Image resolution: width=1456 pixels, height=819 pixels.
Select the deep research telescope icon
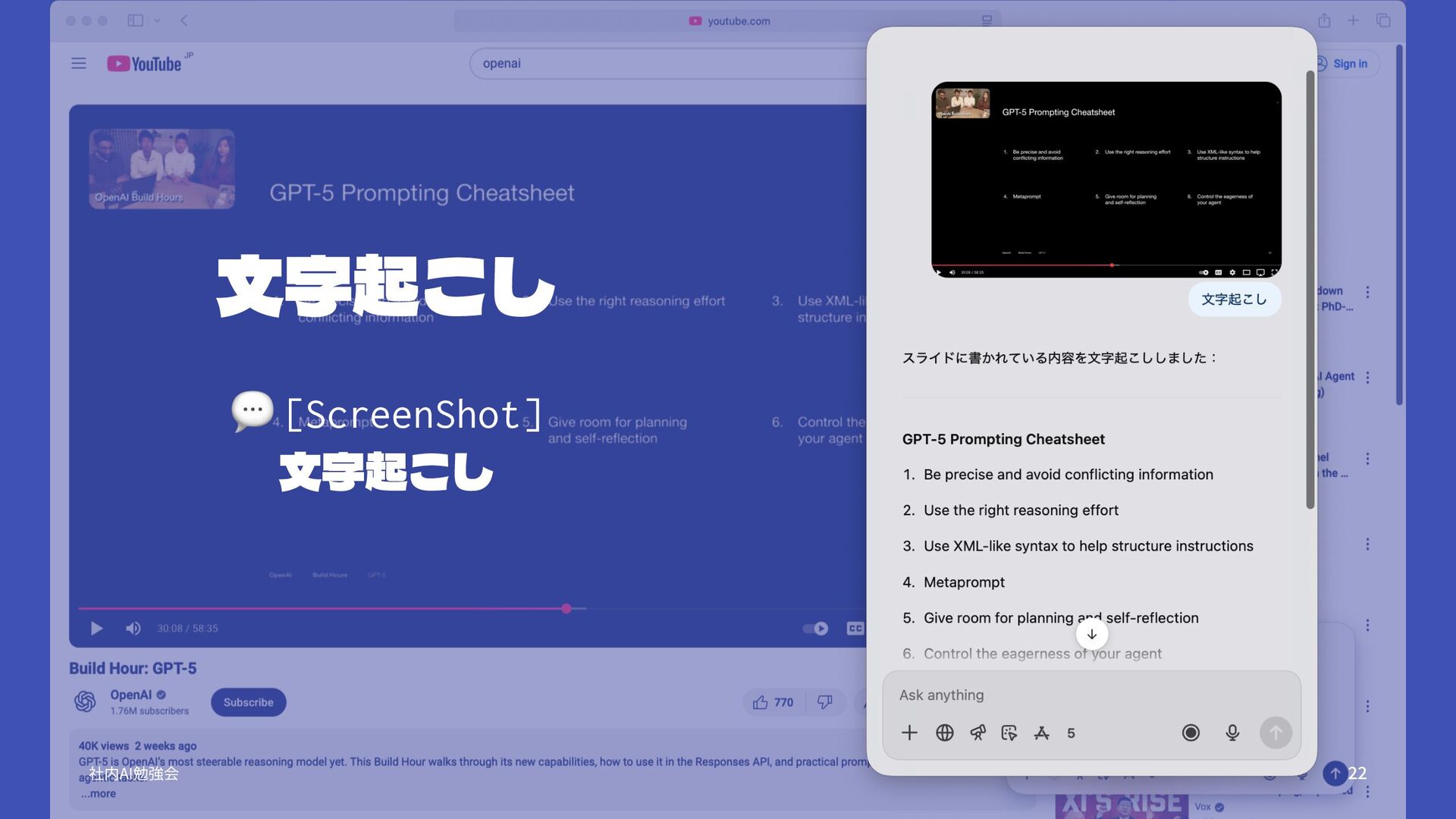(x=977, y=733)
